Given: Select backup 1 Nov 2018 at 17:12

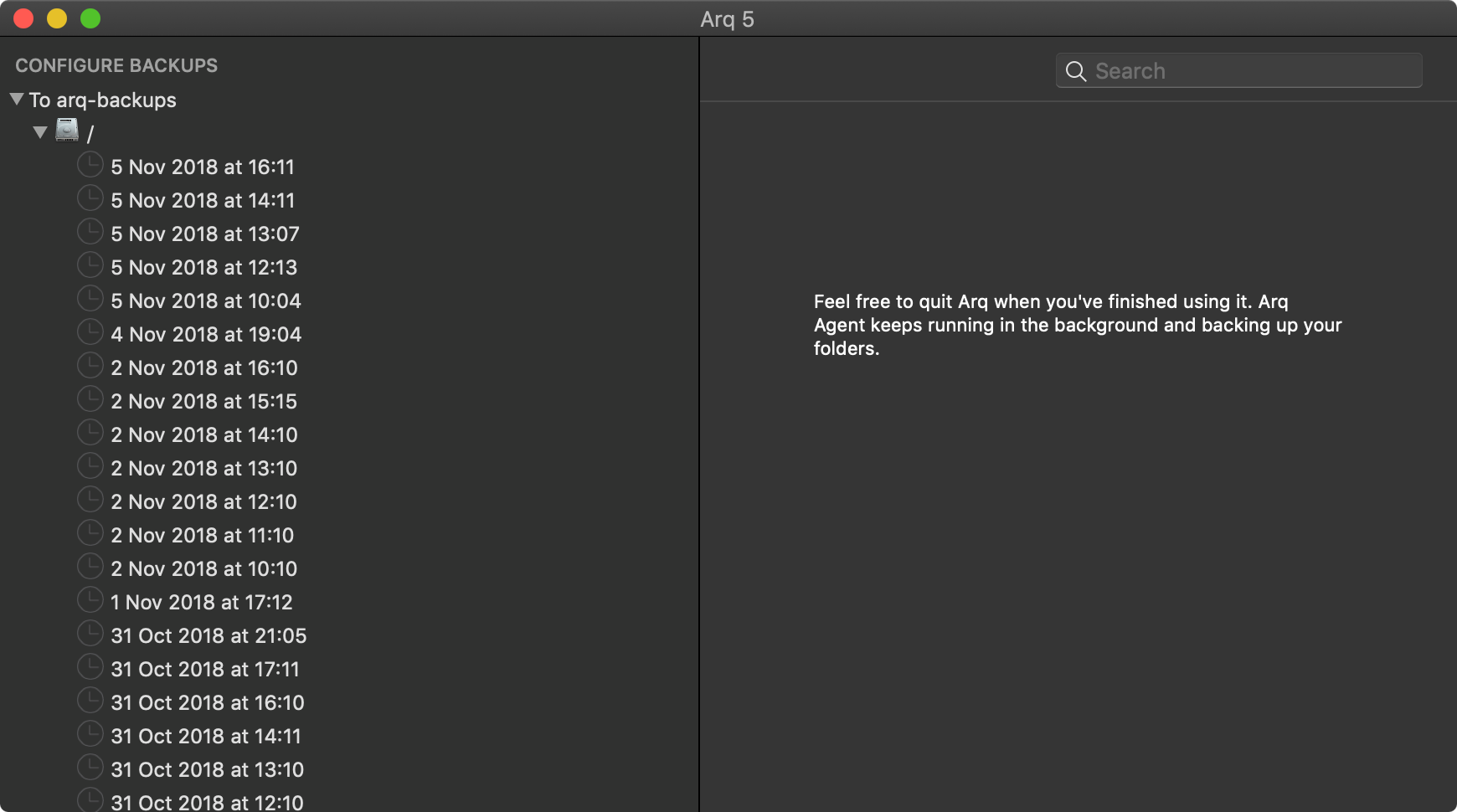Looking at the screenshot, I should (x=202, y=602).
